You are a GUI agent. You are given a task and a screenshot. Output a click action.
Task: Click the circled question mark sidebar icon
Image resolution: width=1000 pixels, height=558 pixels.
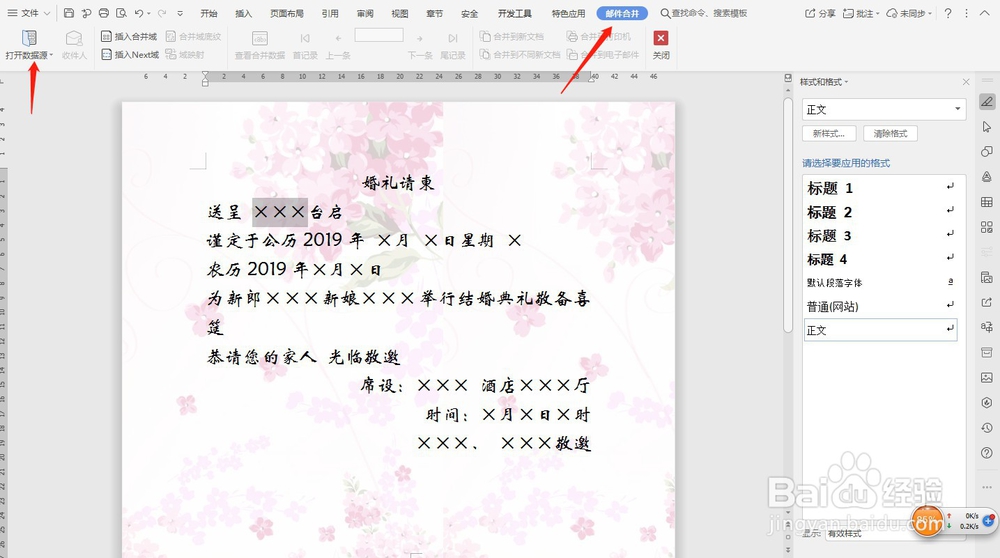click(987, 453)
